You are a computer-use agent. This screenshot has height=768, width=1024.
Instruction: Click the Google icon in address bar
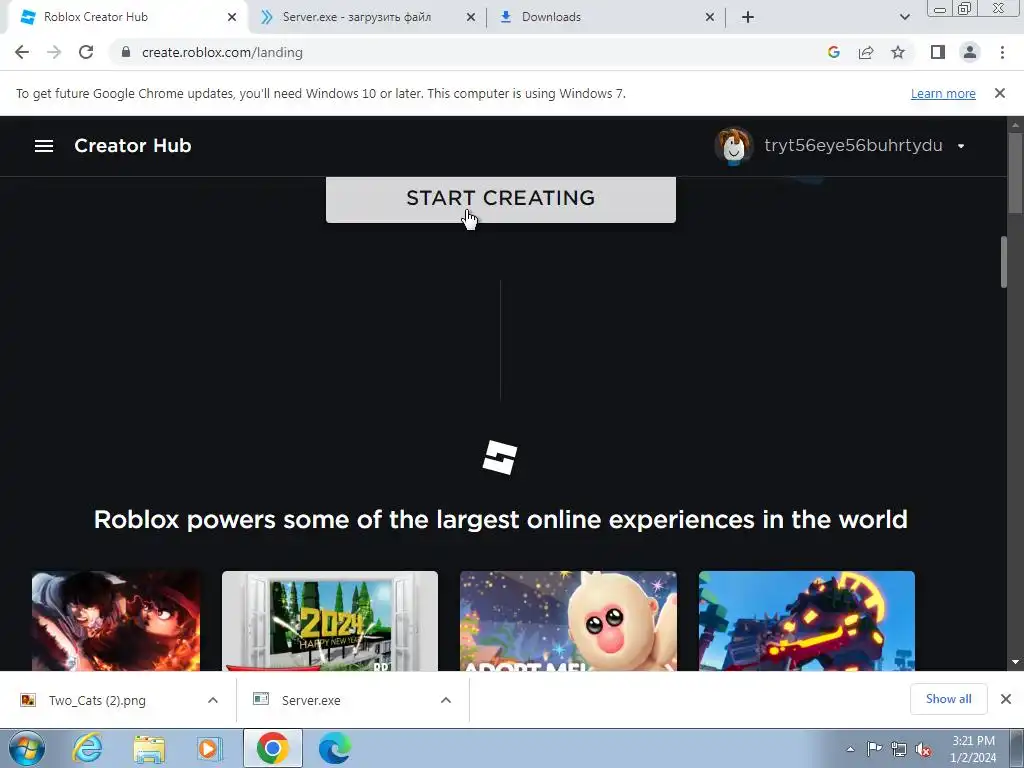(833, 52)
